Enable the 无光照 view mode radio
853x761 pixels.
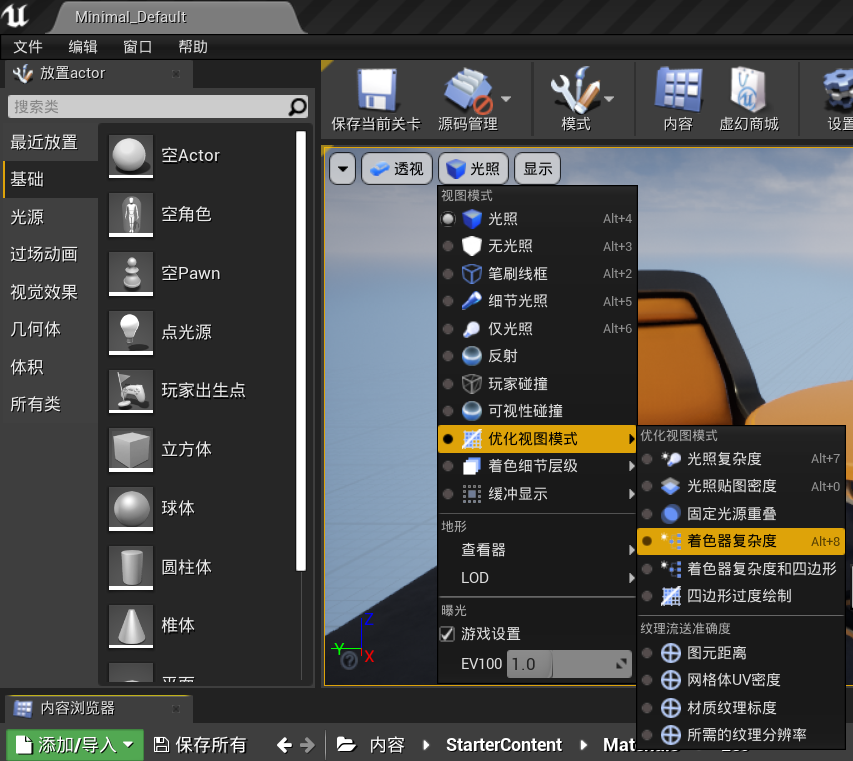[517, 245]
